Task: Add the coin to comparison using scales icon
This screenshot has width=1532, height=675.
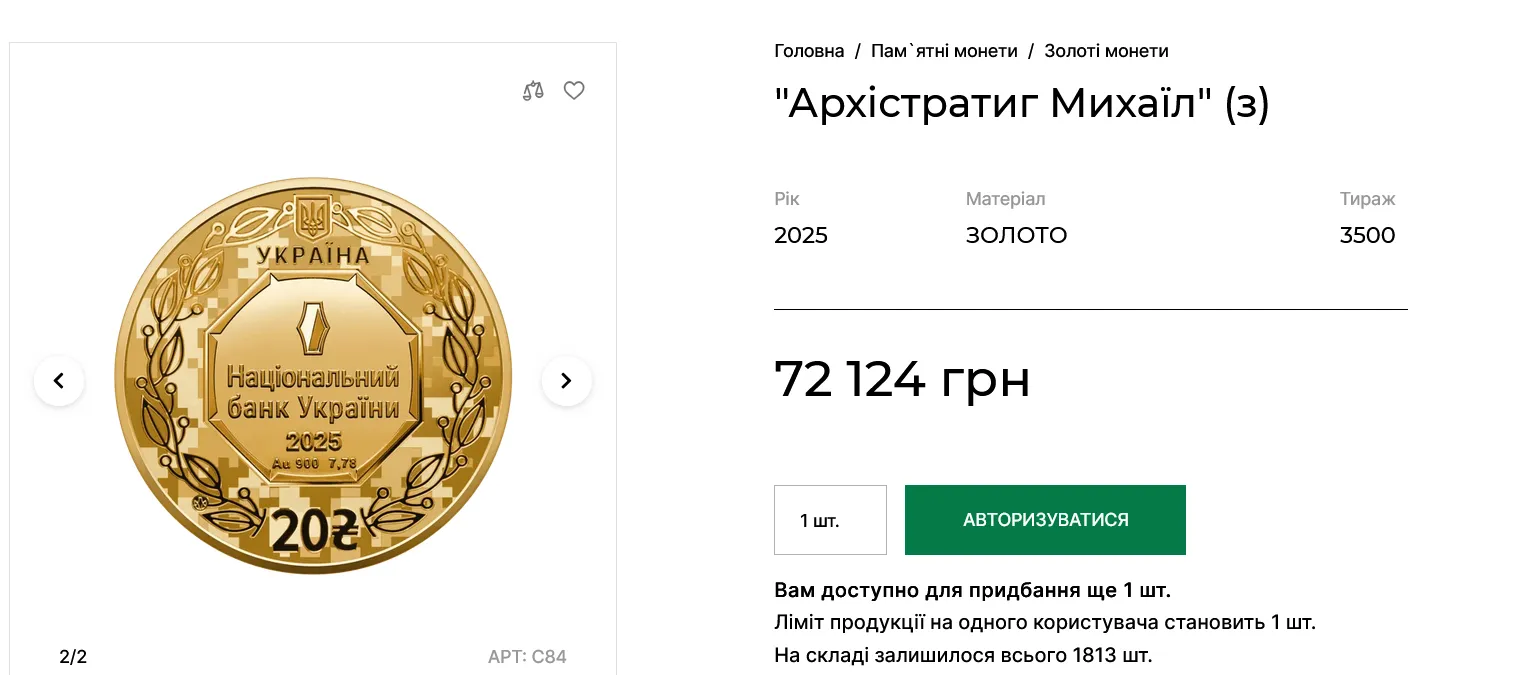Action: coord(532,90)
